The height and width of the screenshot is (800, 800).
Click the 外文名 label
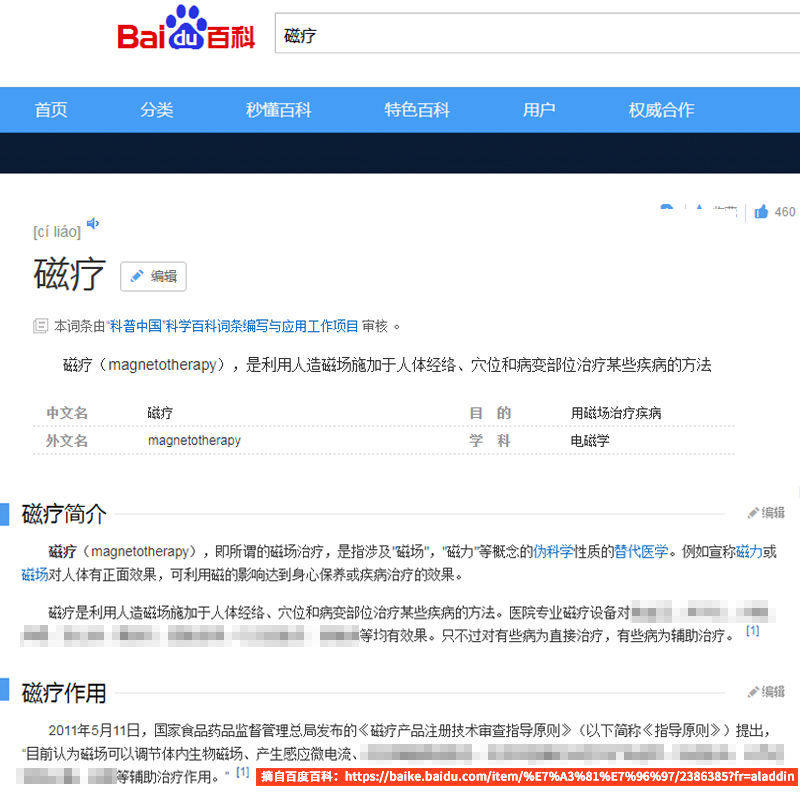[67, 440]
